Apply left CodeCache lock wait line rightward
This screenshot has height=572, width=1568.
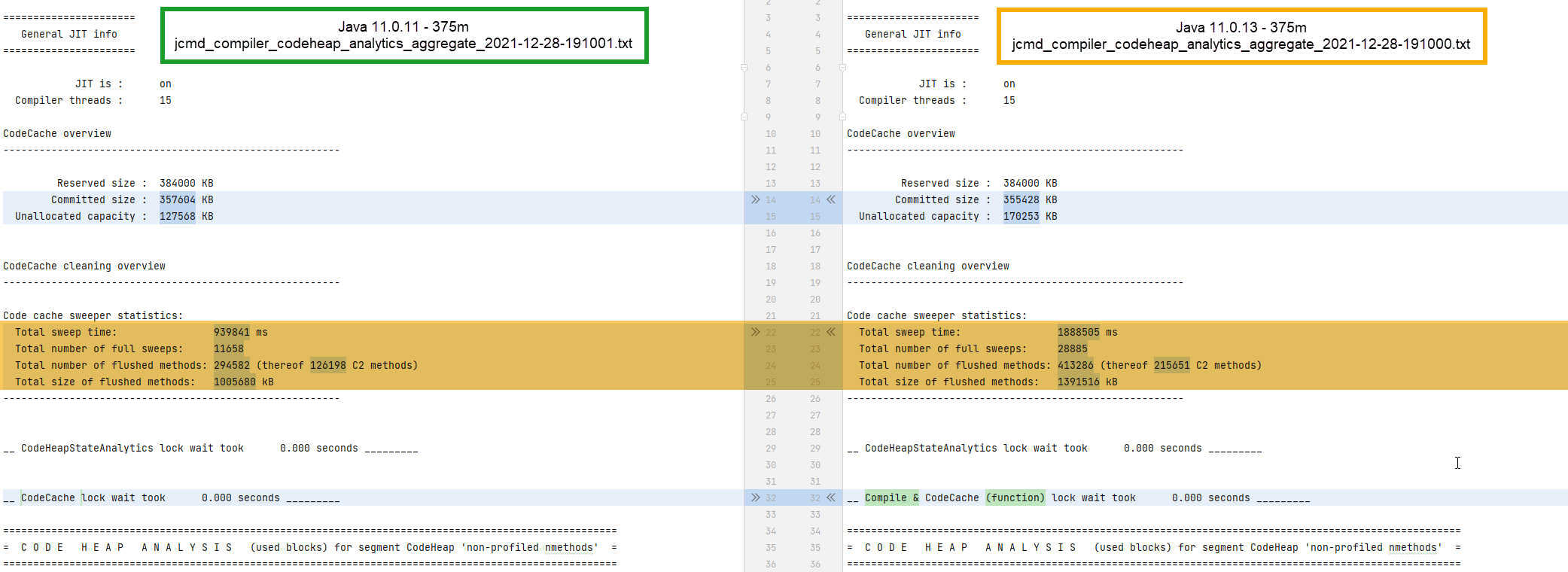pos(755,497)
